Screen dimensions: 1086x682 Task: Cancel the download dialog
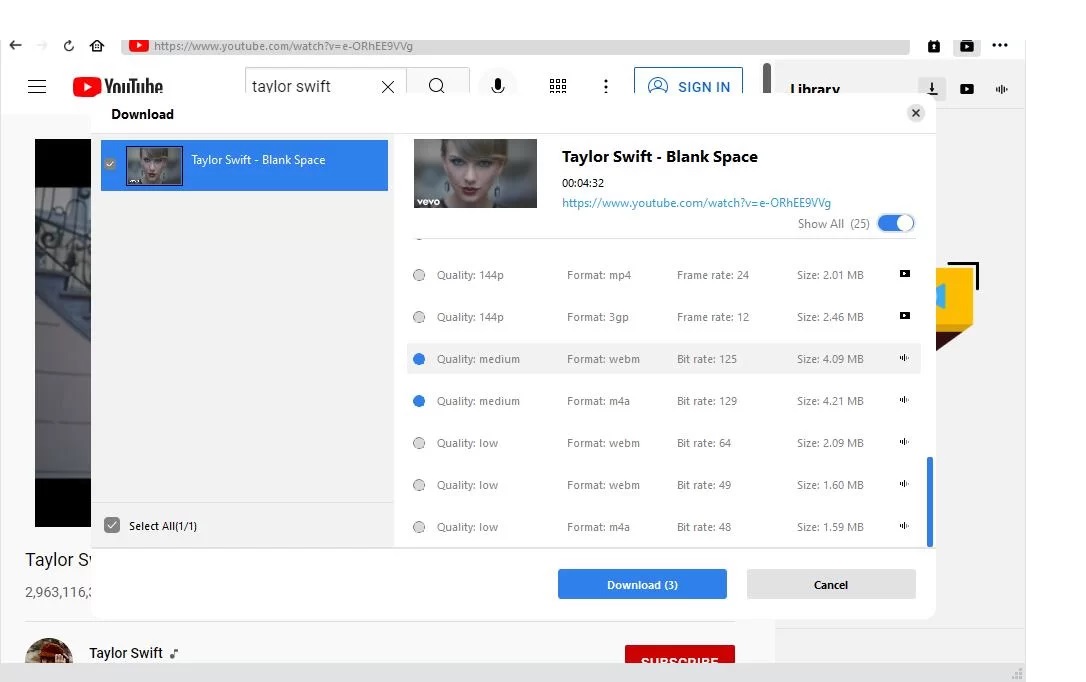831,584
